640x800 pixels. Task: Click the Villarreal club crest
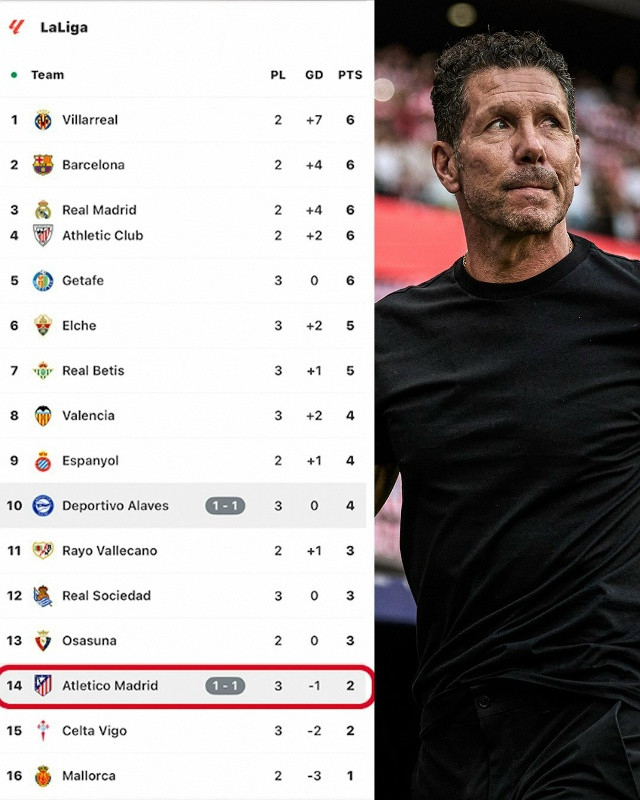point(43,120)
